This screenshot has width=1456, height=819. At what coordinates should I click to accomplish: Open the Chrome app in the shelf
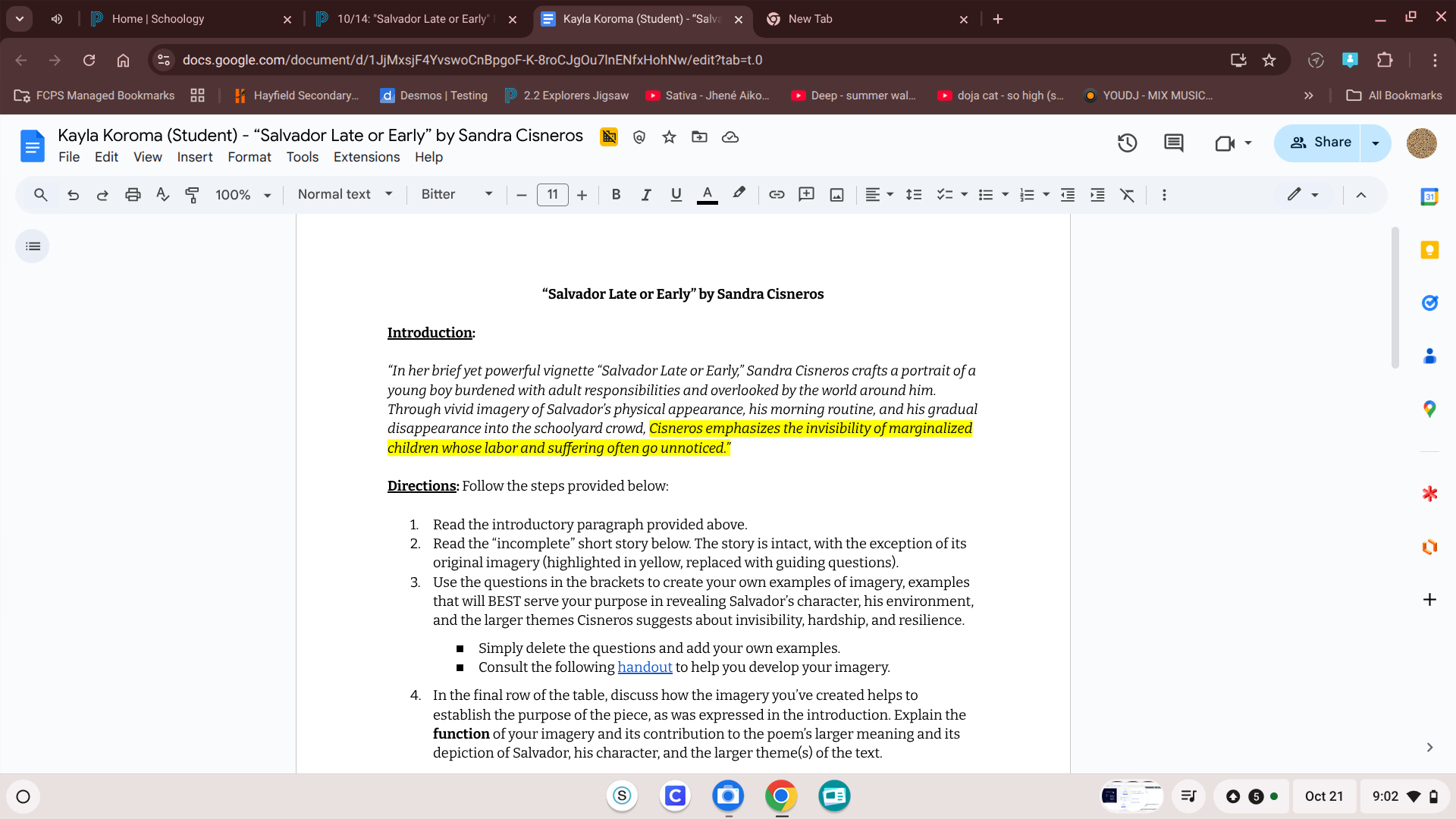pyautogui.click(x=781, y=796)
